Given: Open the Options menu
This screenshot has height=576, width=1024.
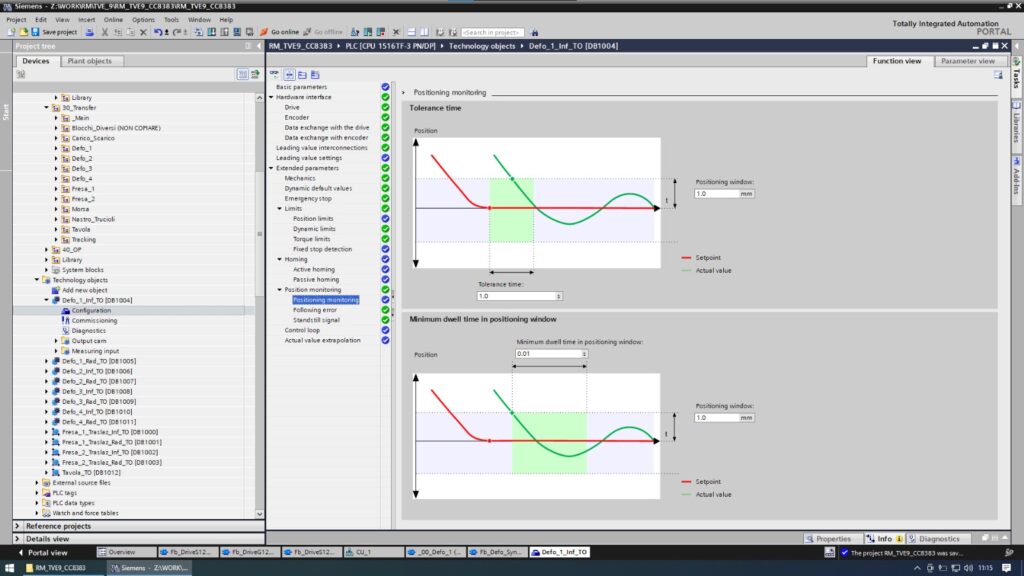Looking at the screenshot, I should pos(143,20).
